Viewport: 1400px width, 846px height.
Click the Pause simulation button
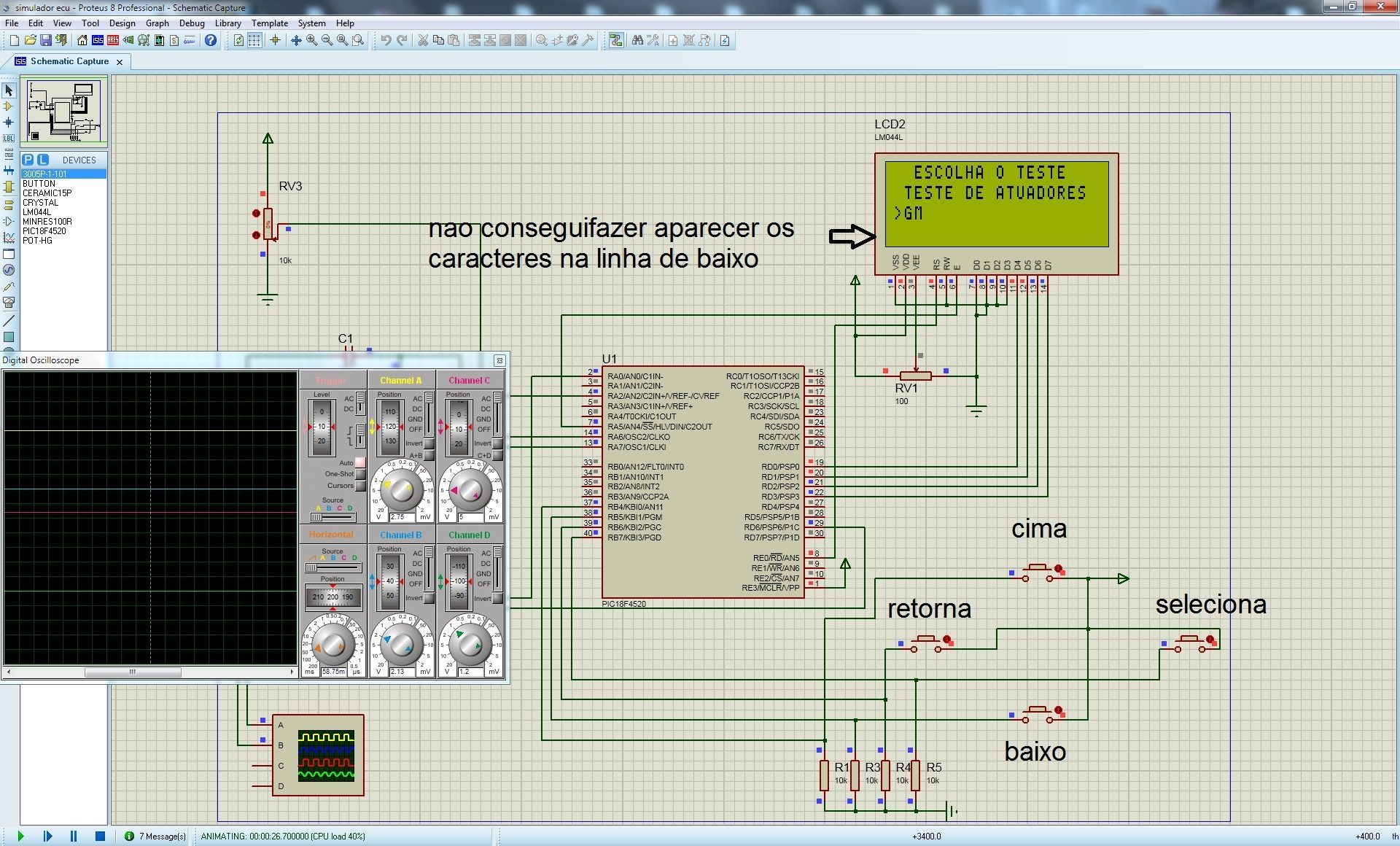coord(74,836)
